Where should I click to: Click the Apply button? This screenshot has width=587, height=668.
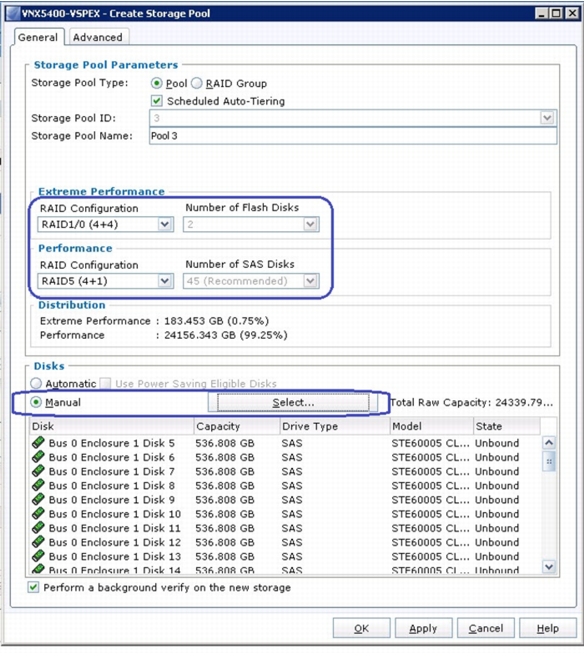coord(423,628)
